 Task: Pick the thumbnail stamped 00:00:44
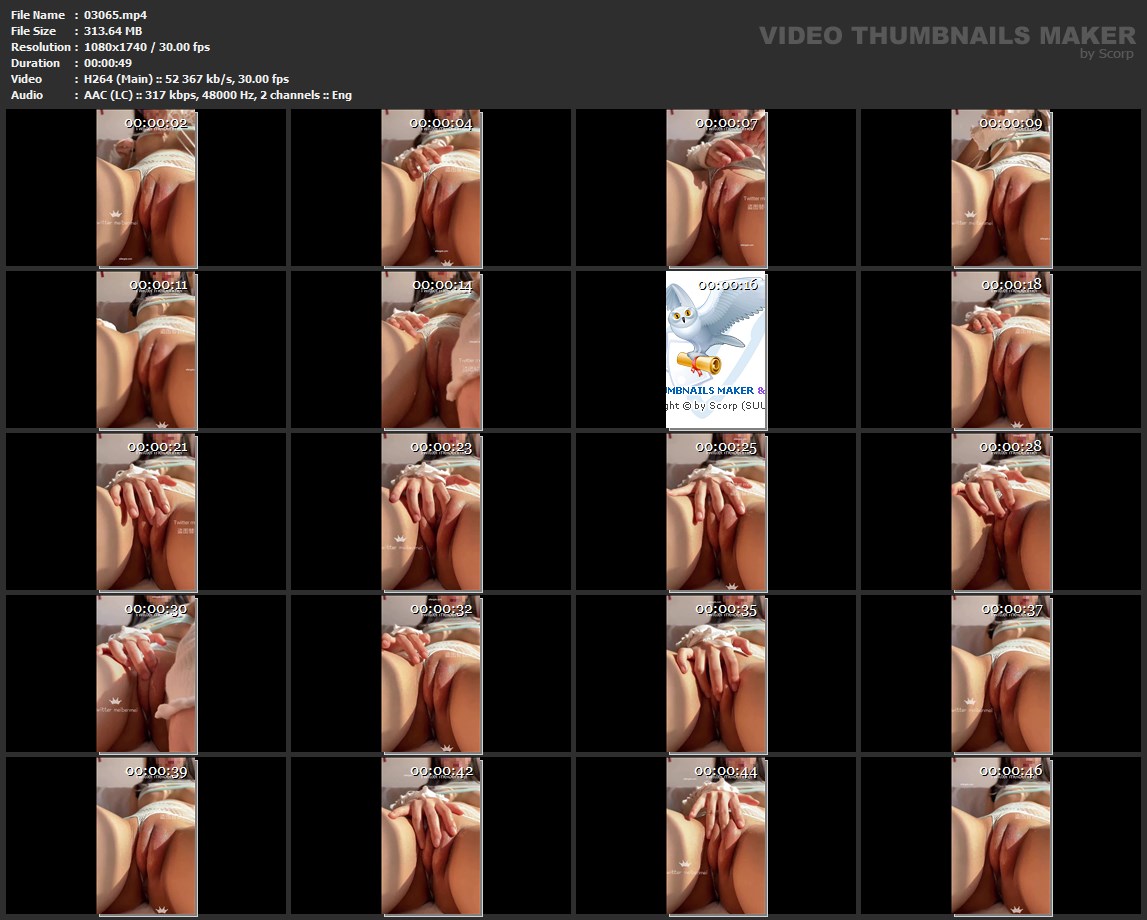coord(716,836)
